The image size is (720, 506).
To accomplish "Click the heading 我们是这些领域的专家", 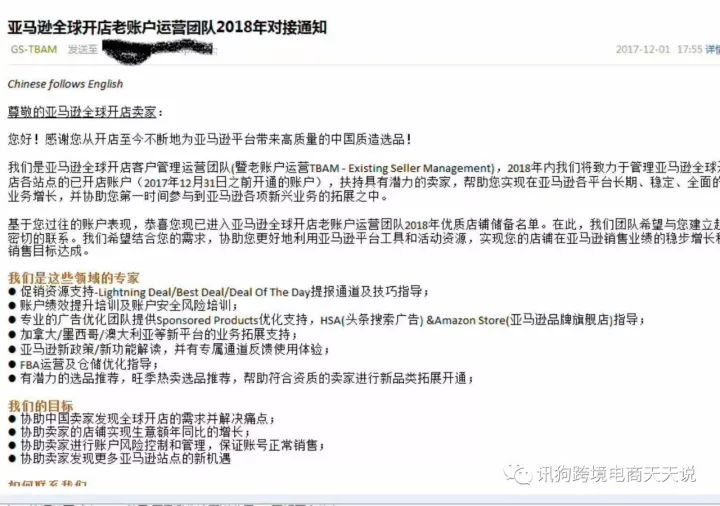I will [x=73, y=277].
